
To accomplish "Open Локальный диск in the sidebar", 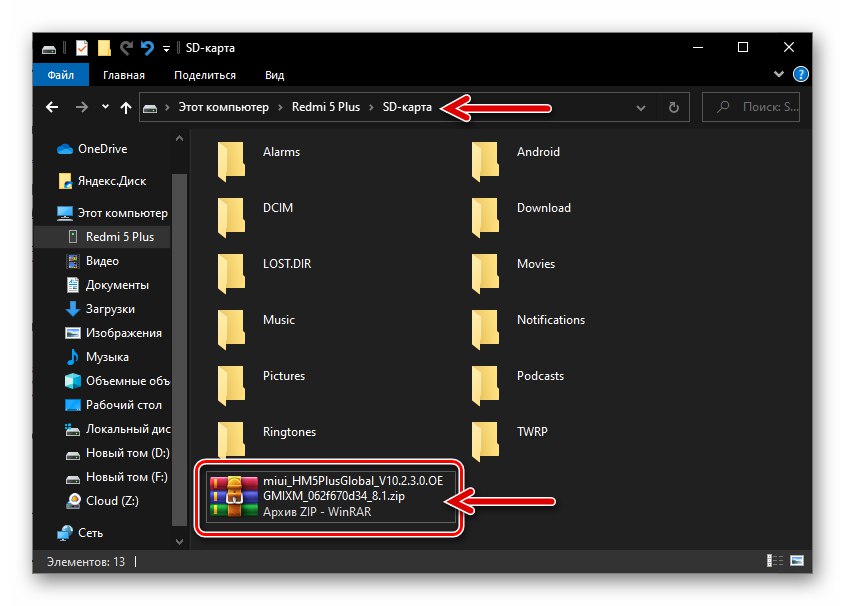I will [117, 429].
